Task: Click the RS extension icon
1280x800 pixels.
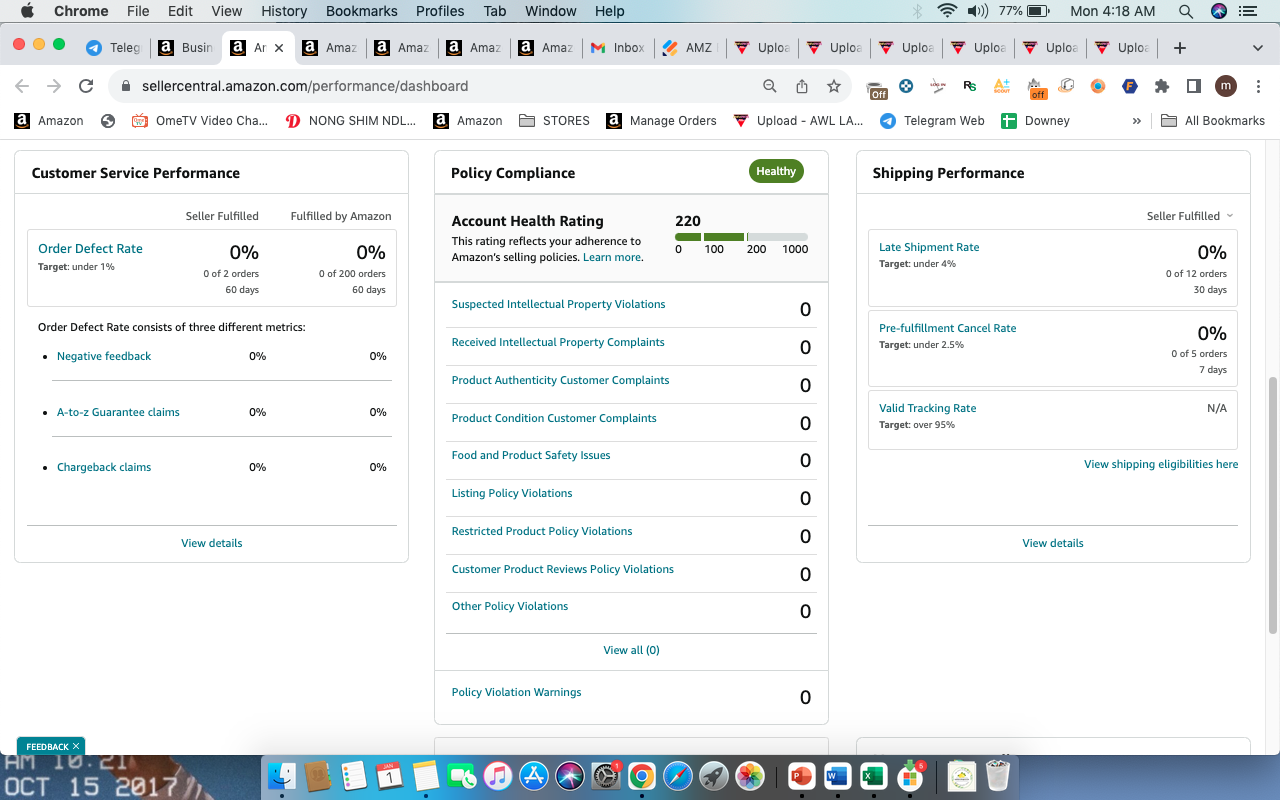Action: click(970, 86)
